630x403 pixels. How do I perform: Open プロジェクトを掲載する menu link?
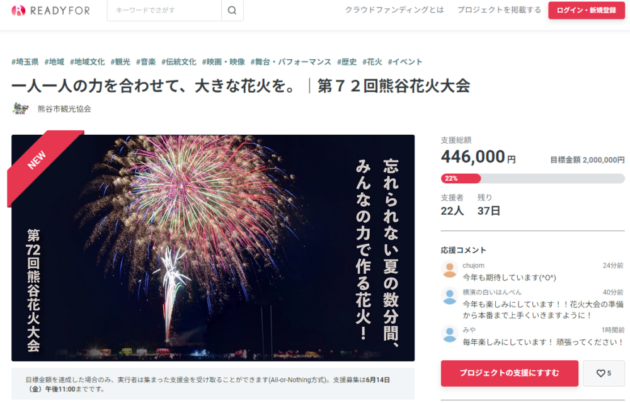tap(499, 10)
